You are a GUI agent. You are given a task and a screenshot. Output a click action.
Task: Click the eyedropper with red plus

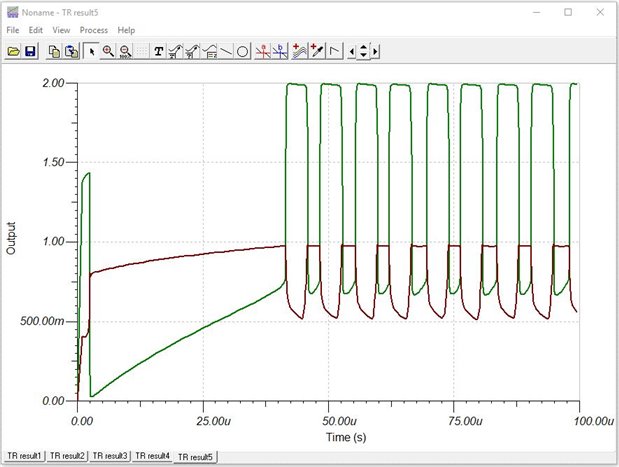coord(317,51)
